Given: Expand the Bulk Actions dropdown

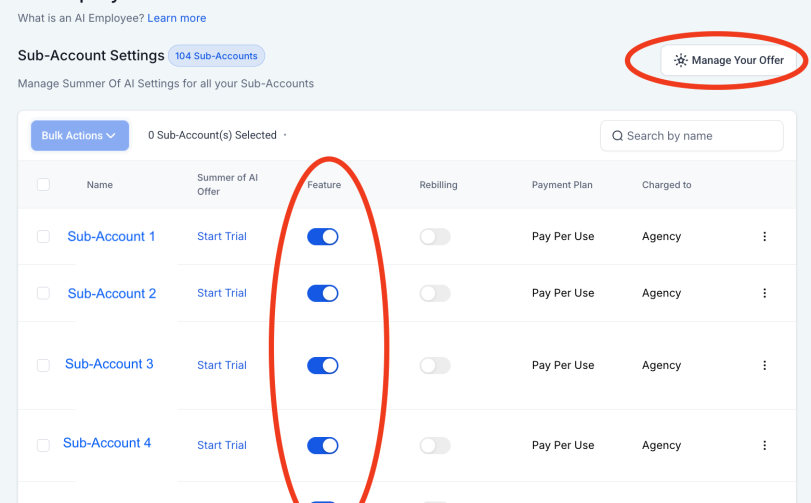Looking at the screenshot, I should tap(79, 136).
